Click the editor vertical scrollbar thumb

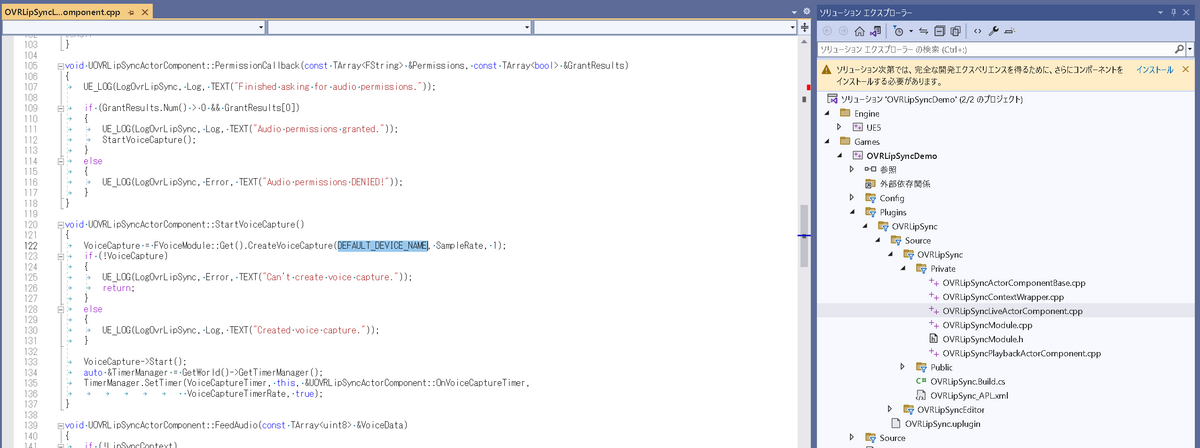[x=805, y=235]
